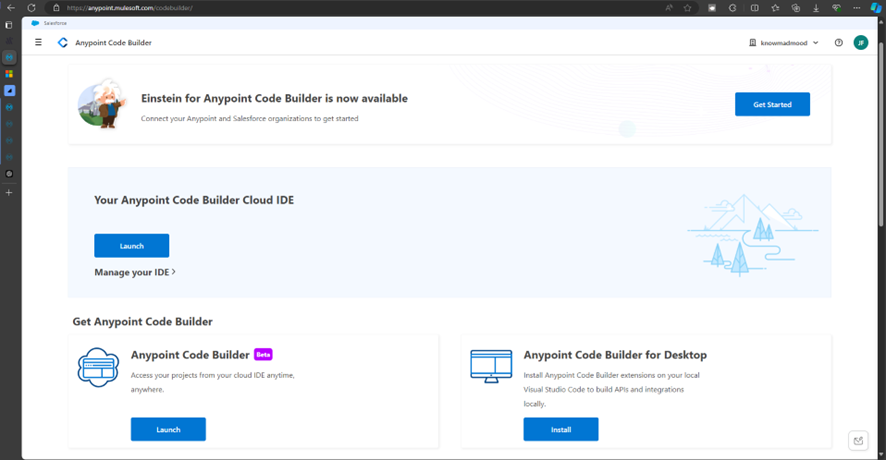Click the "Your Anypoint Code Builder Cloud IDE" heading
The width and height of the screenshot is (886, 460).
194,200
